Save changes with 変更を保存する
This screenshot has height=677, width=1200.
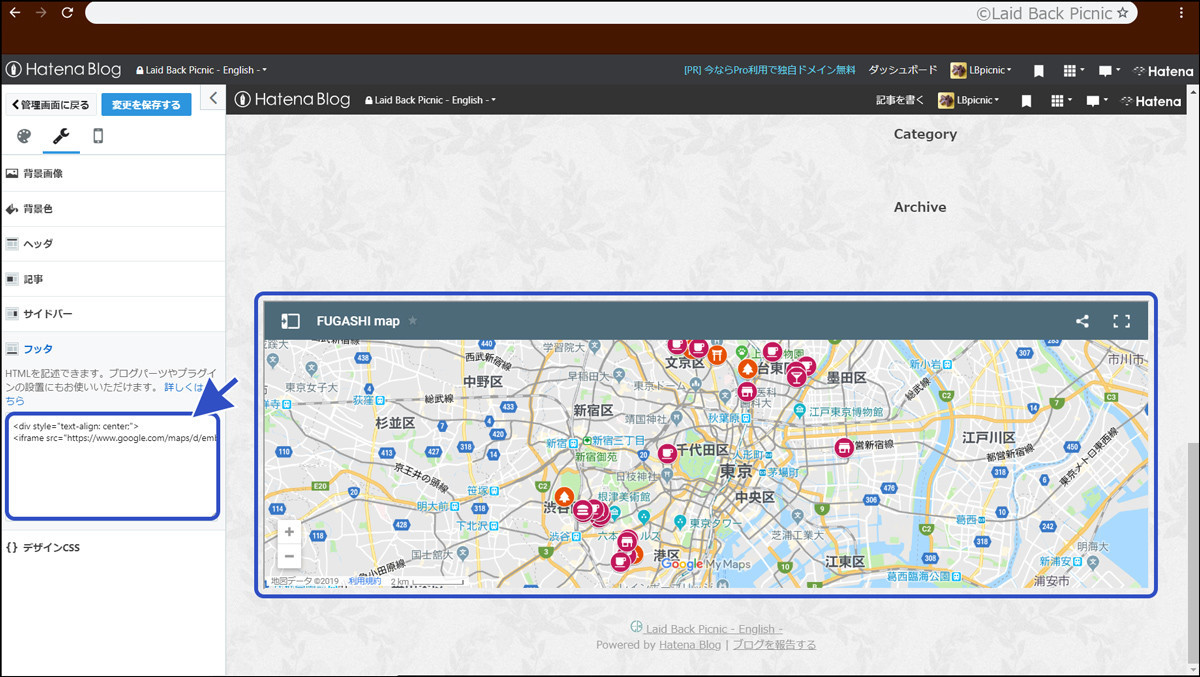146,104
